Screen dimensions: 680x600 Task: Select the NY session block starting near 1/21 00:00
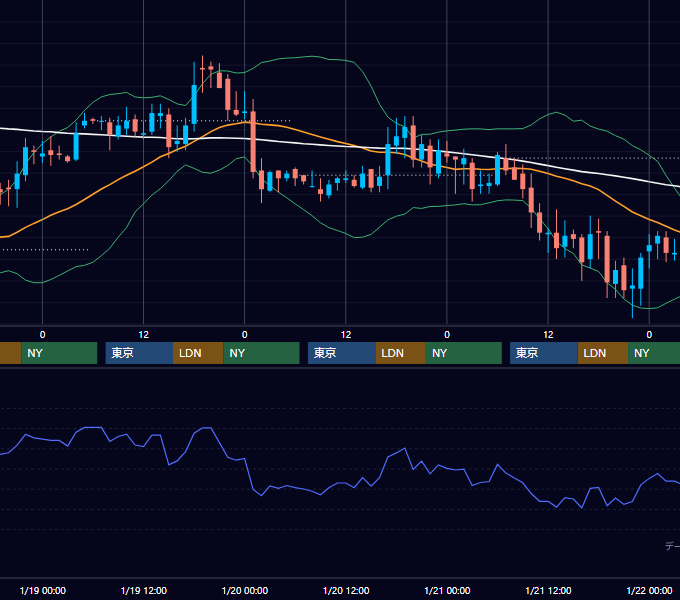(464, 353)
